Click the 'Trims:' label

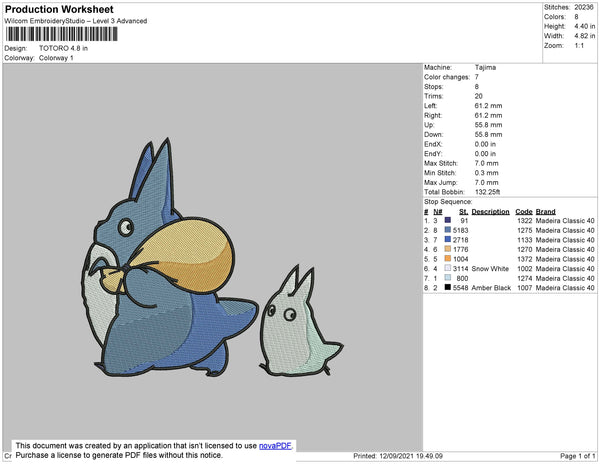[x=434, y=96]
